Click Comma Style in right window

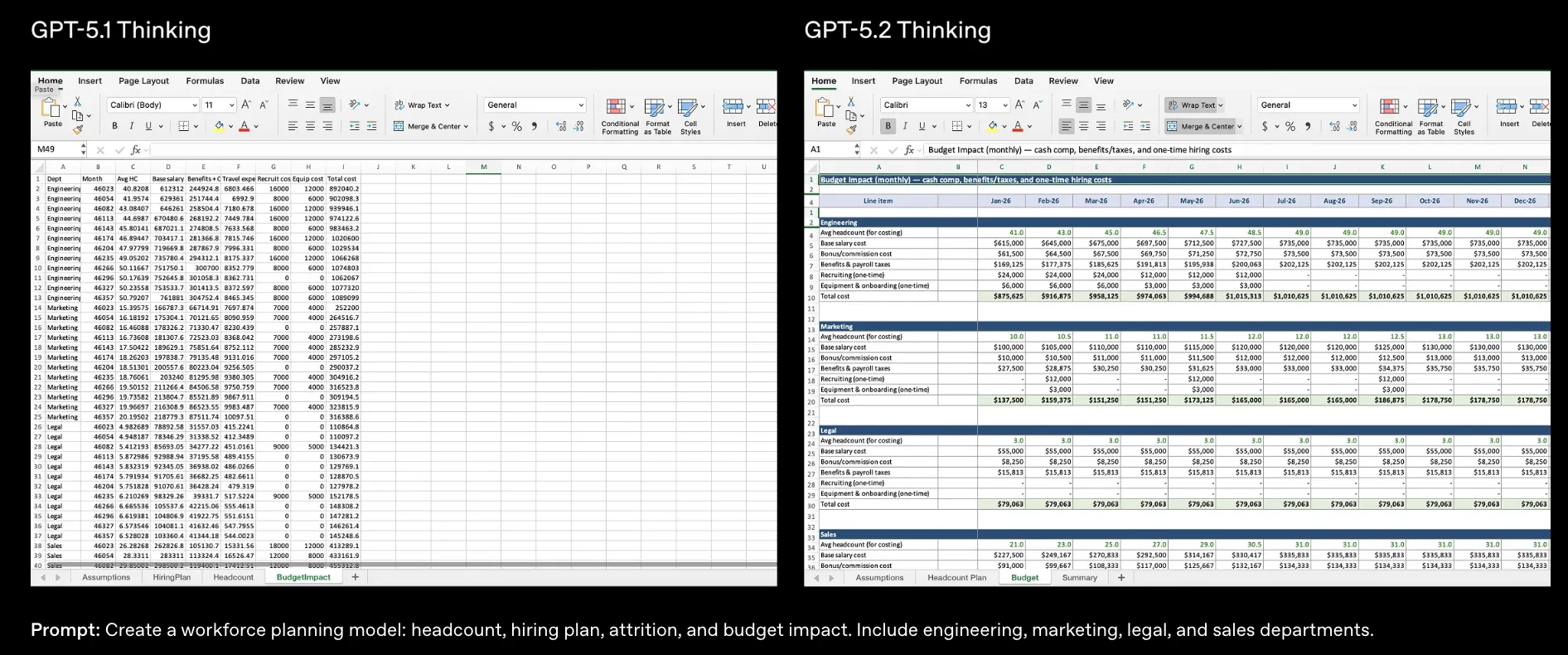[x=1308, y=126]
